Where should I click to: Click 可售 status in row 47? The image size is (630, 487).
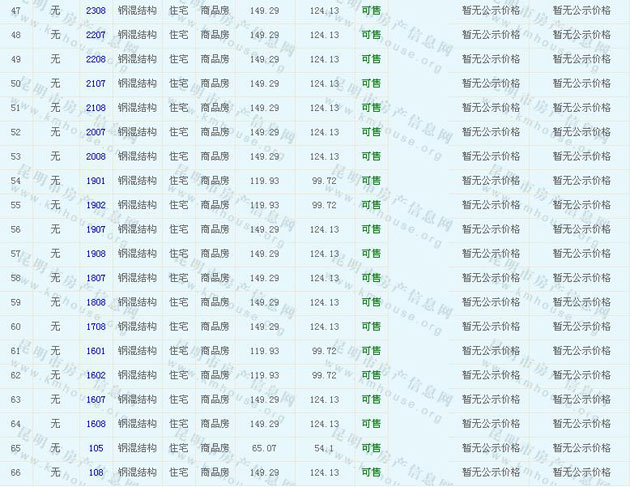(371, 10)
